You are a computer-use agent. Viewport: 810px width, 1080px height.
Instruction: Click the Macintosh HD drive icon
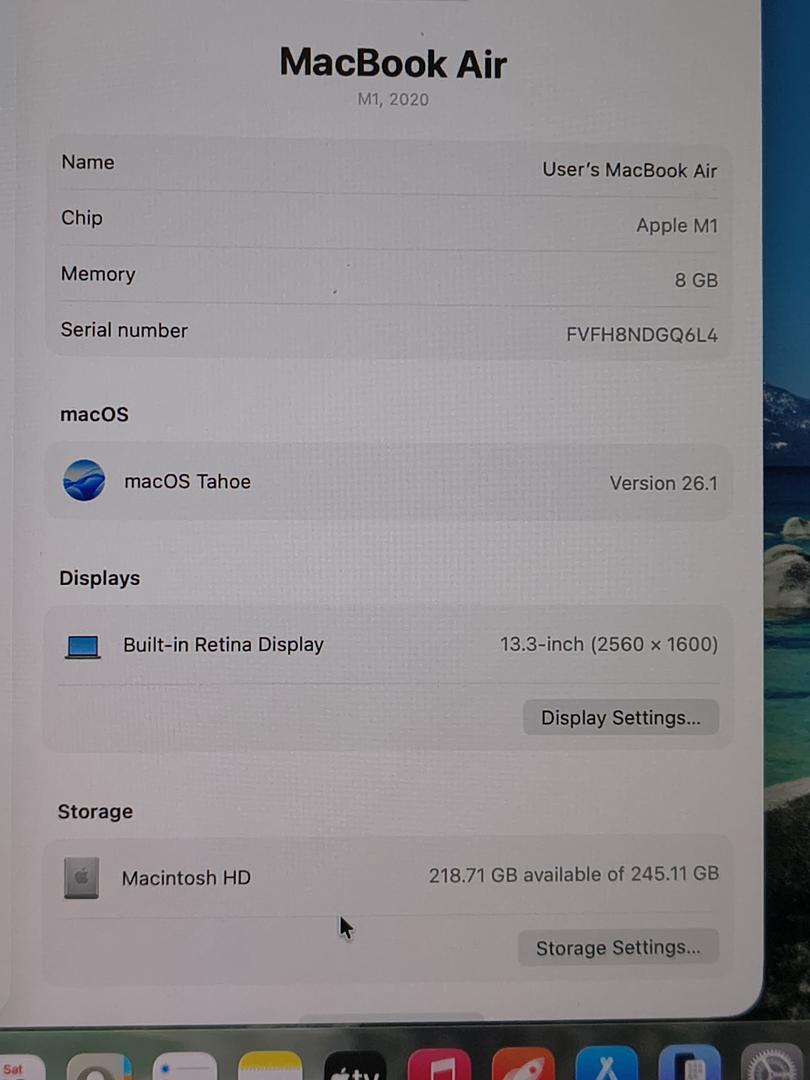tap(82, 878)
